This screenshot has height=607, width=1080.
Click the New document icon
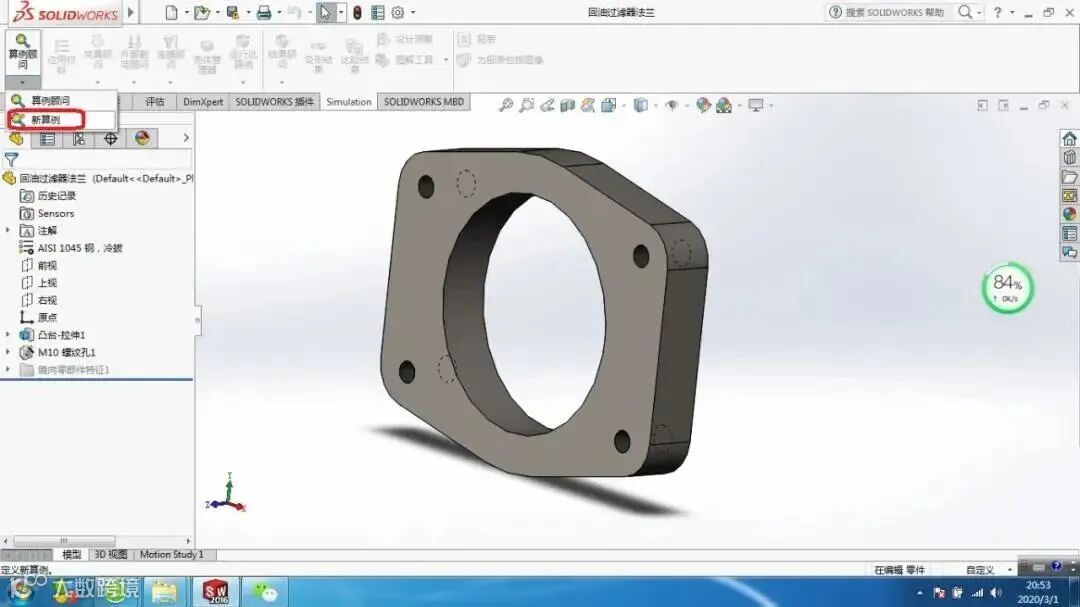point(172,12)
